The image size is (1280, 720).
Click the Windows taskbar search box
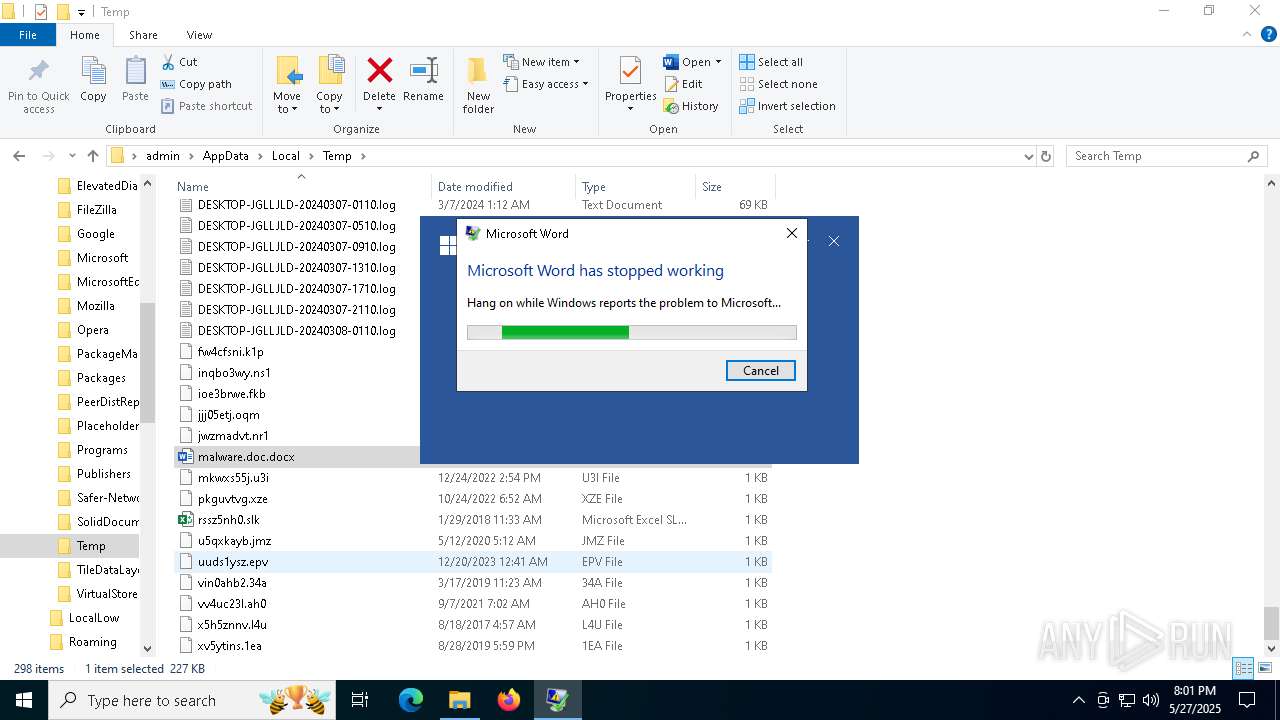click(190, 700)
